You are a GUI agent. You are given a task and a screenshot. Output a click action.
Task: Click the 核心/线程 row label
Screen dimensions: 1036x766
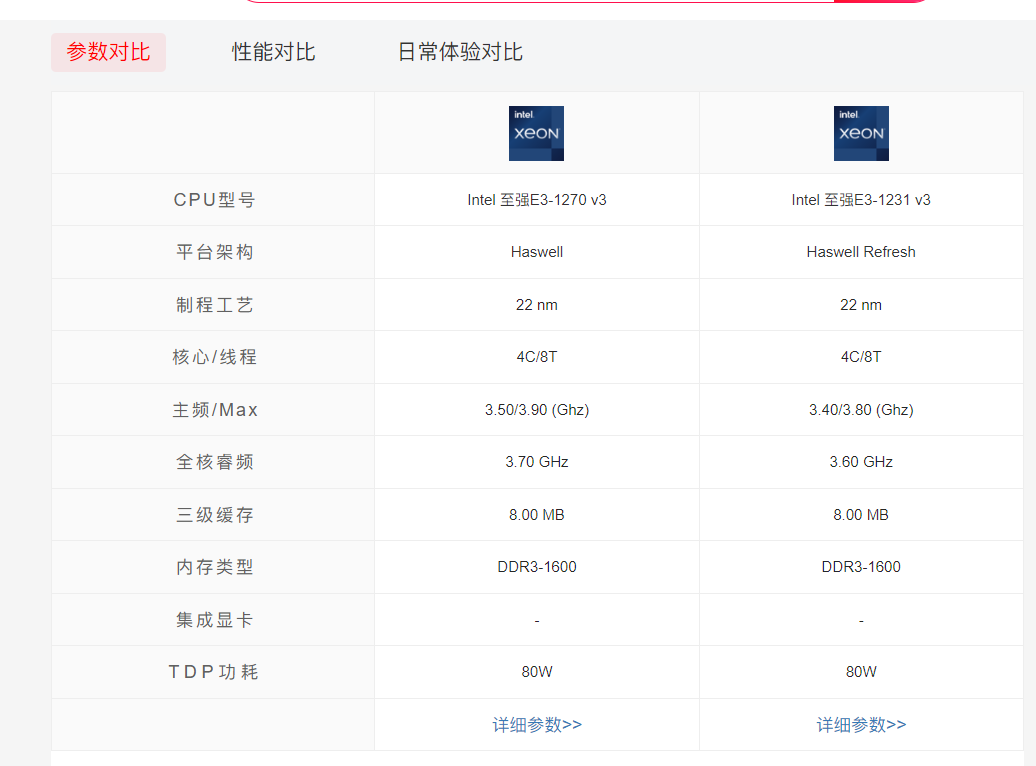[x=214, y=357]
